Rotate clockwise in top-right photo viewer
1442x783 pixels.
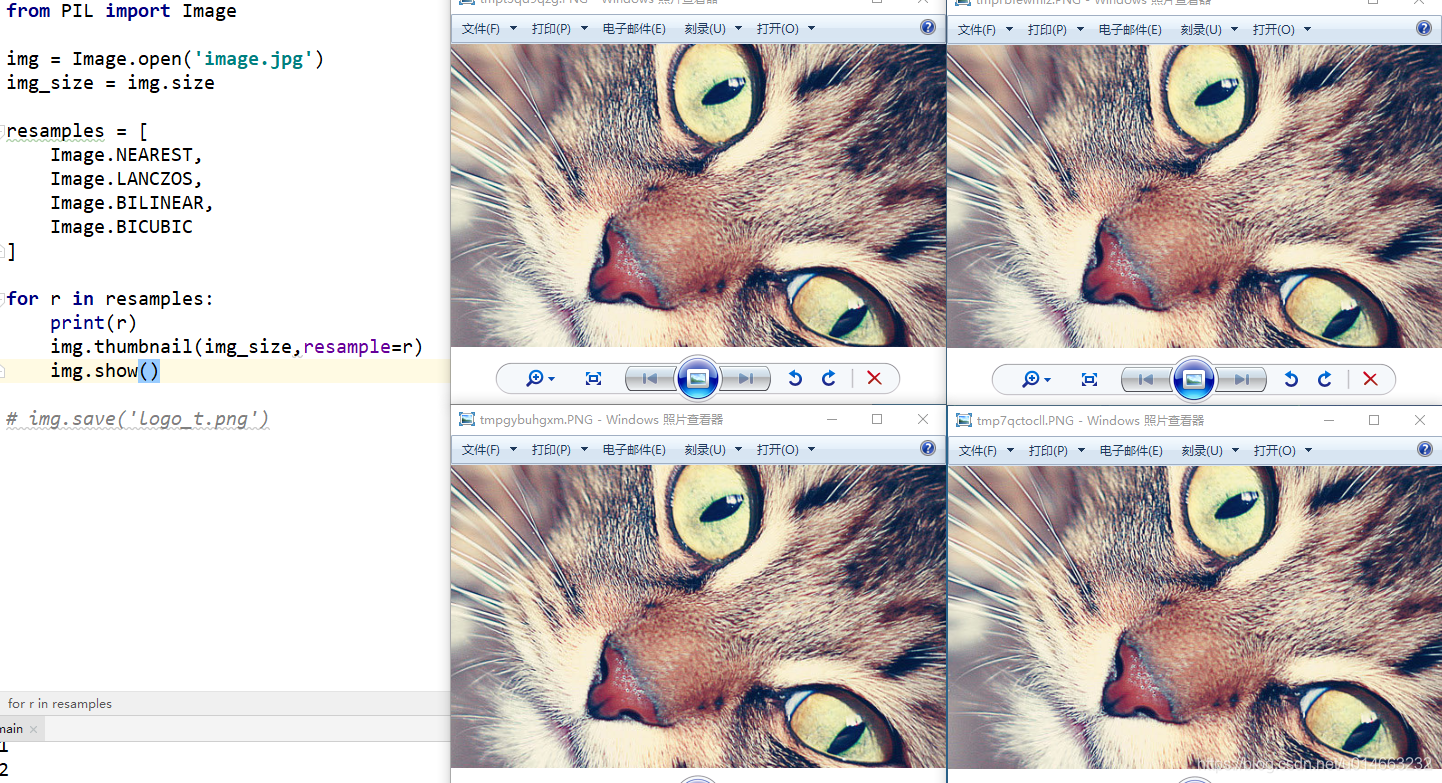tap(1325, 379)
